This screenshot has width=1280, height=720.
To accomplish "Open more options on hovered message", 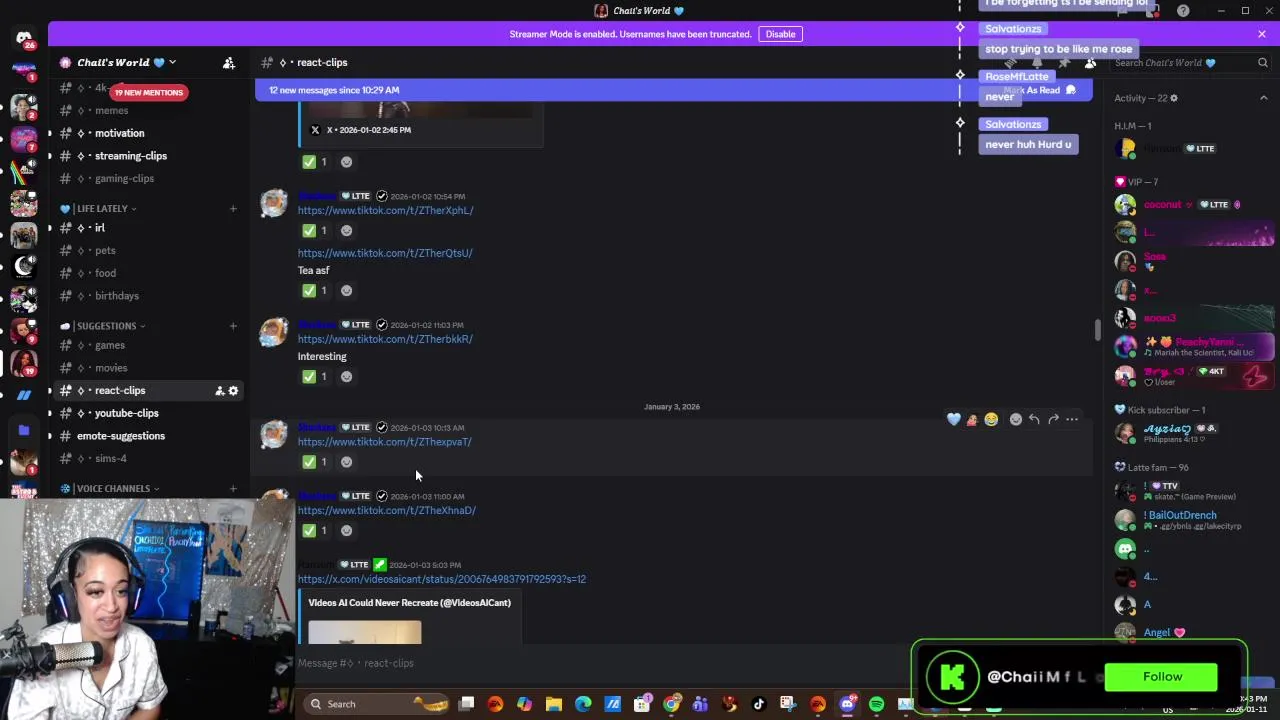I will coord(1072,420).
